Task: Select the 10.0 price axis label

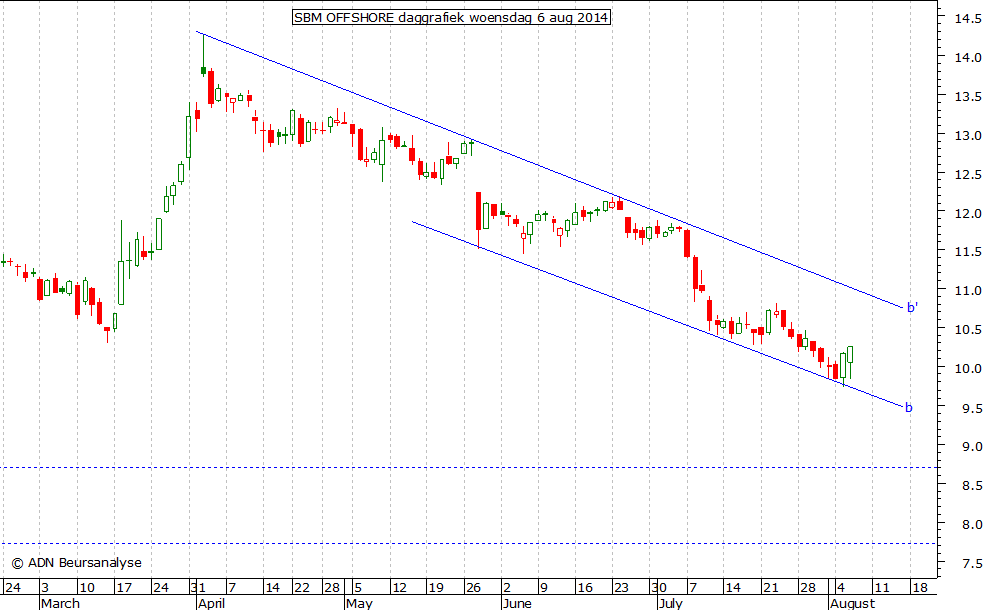Action: [967, 368]
